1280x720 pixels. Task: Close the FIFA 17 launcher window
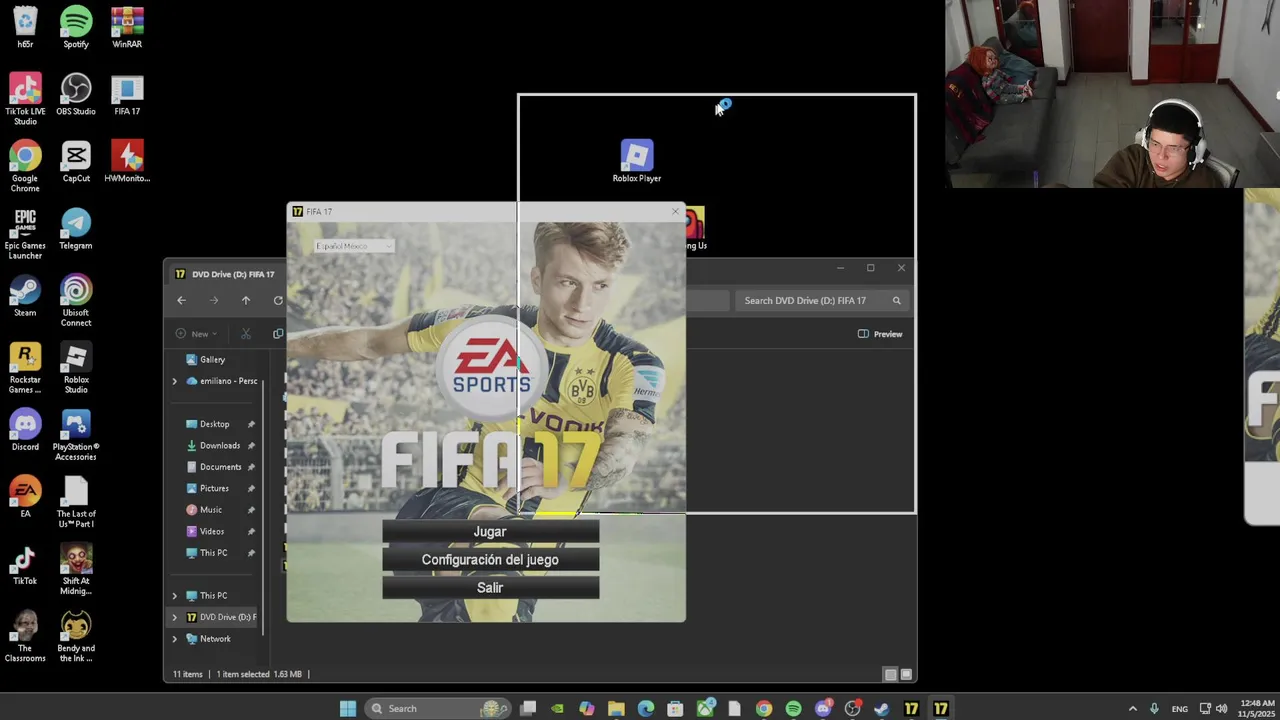(x=675, y=211)
